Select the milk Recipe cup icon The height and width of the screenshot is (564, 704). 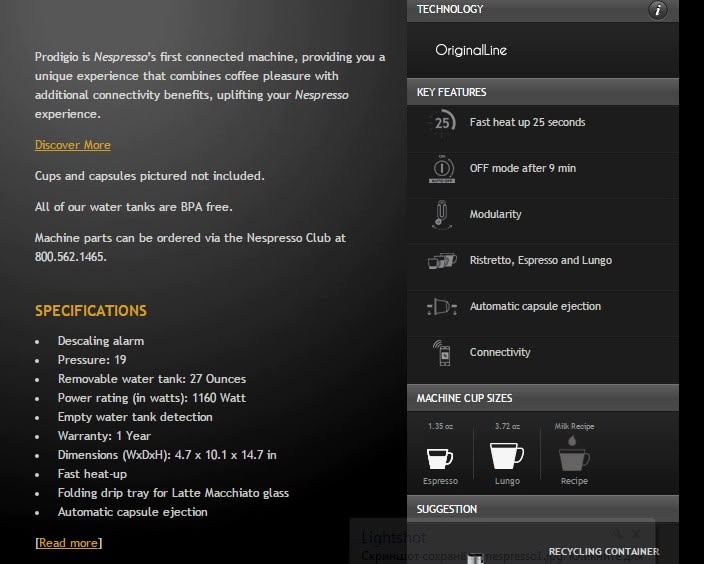tap(574, 454)
